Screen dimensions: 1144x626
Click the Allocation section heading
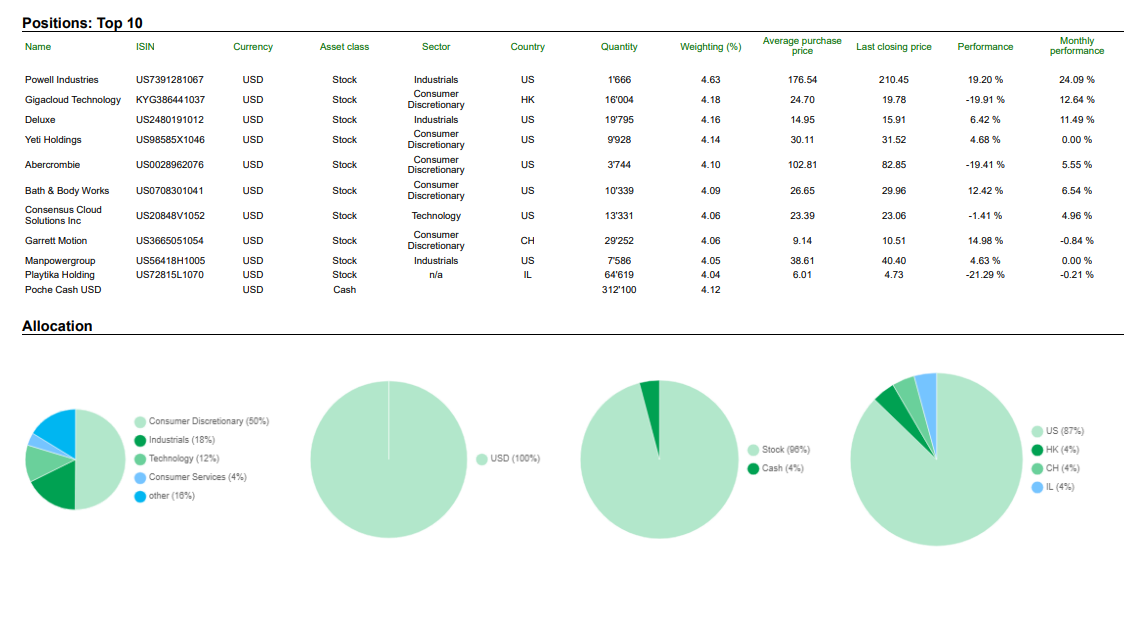point(57,326)
